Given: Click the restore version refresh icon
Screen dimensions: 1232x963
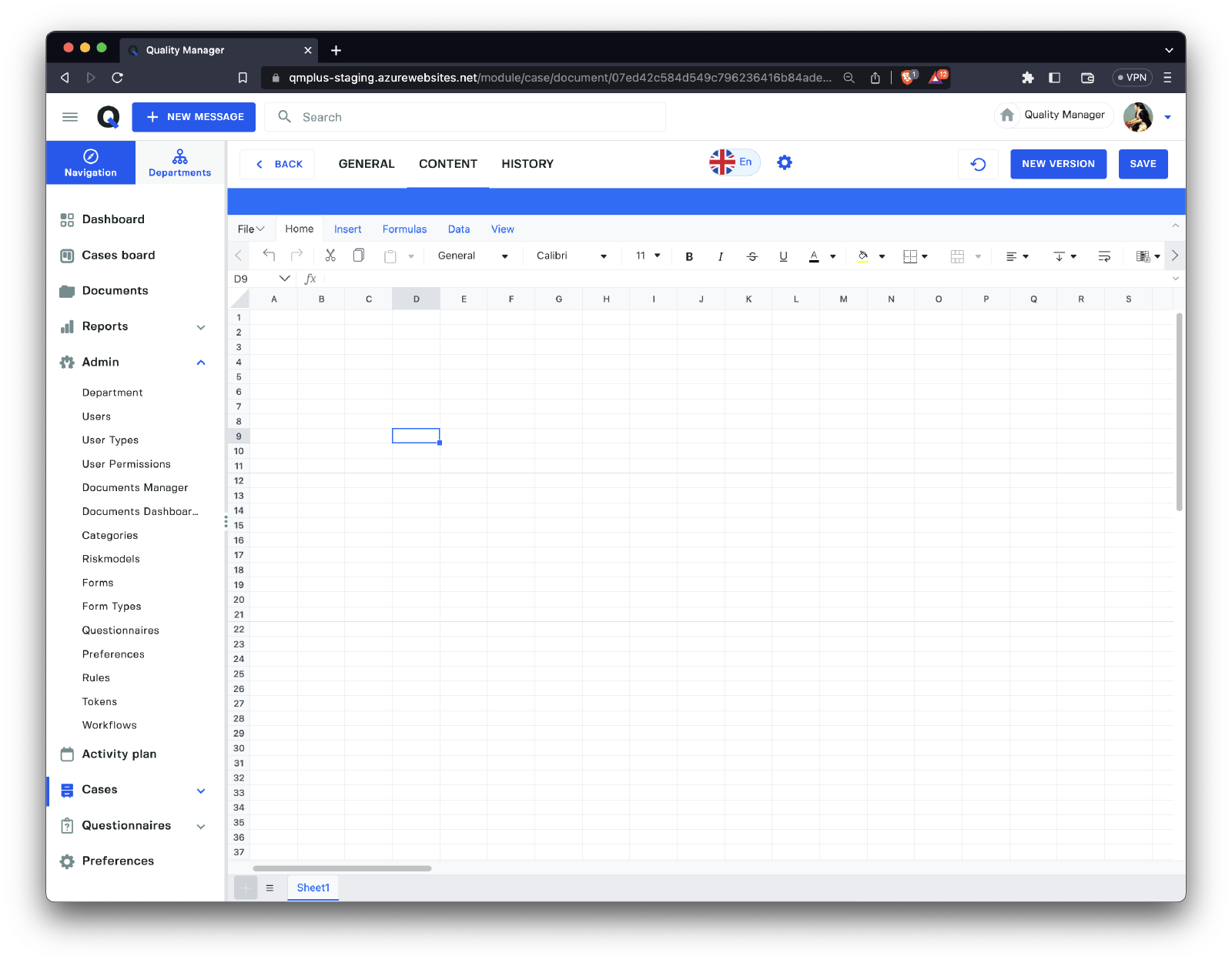Looking at the screenshot, I should (978, 164).
